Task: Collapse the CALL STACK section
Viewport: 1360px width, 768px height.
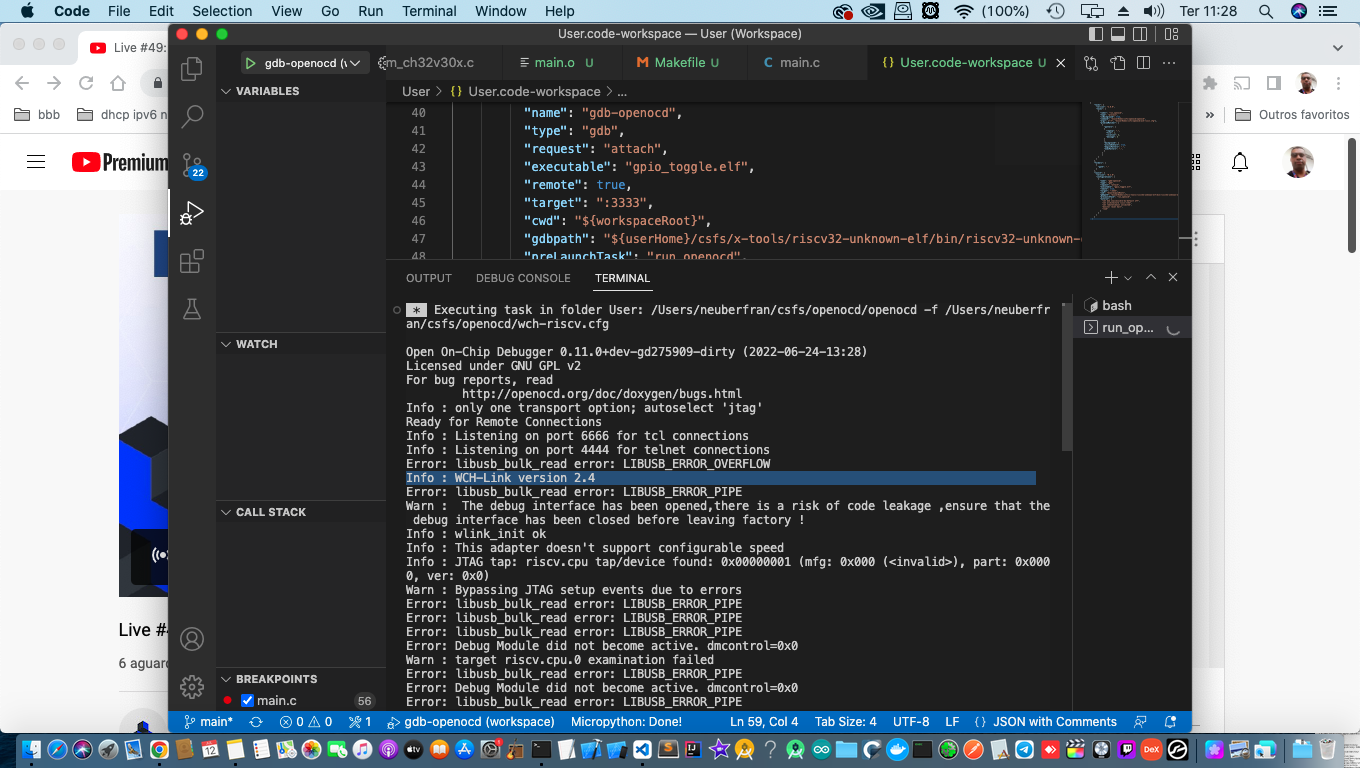Action: (x=270, y=512)
